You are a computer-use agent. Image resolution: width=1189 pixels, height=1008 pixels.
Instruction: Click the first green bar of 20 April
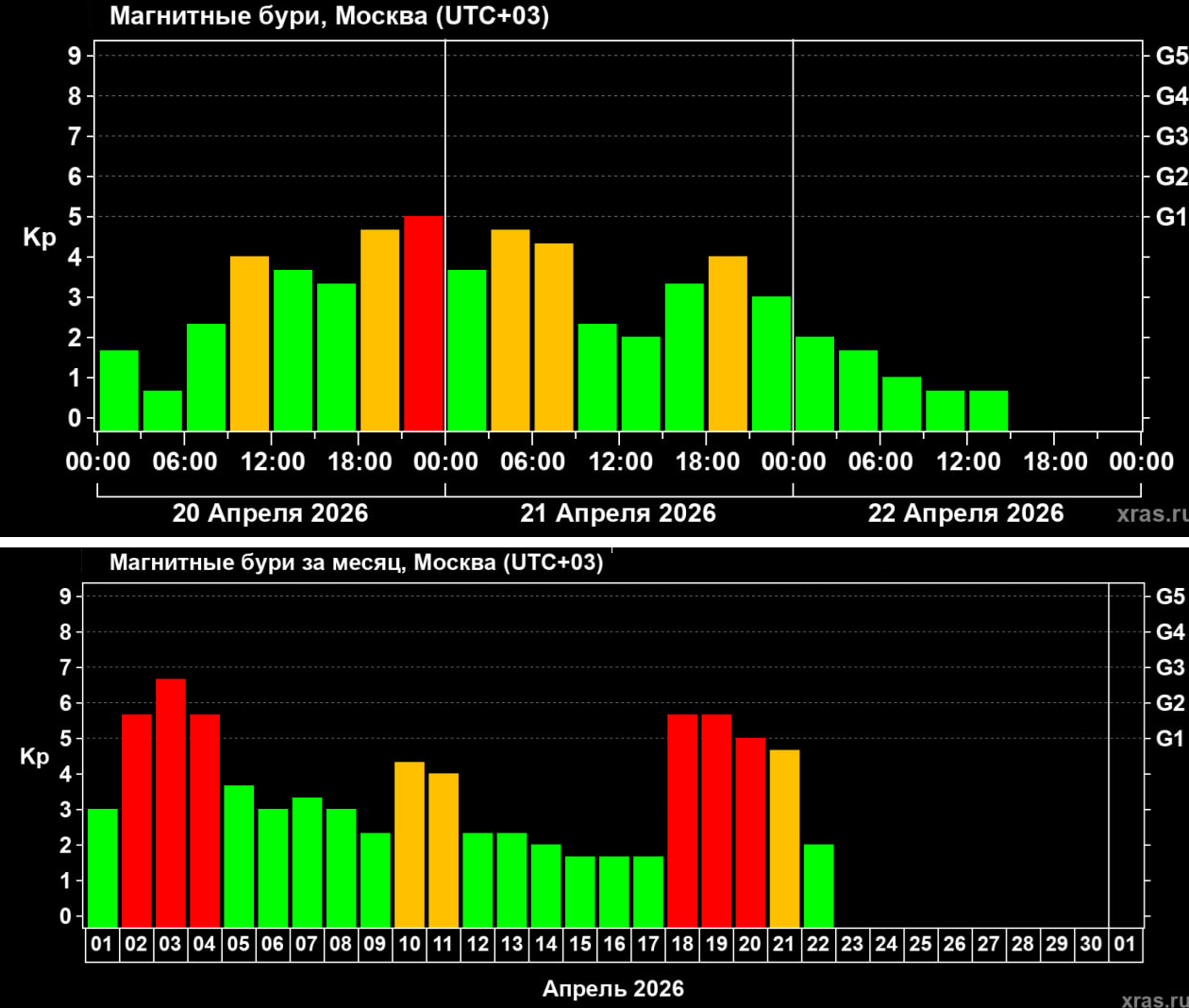[x=119, y=390]
